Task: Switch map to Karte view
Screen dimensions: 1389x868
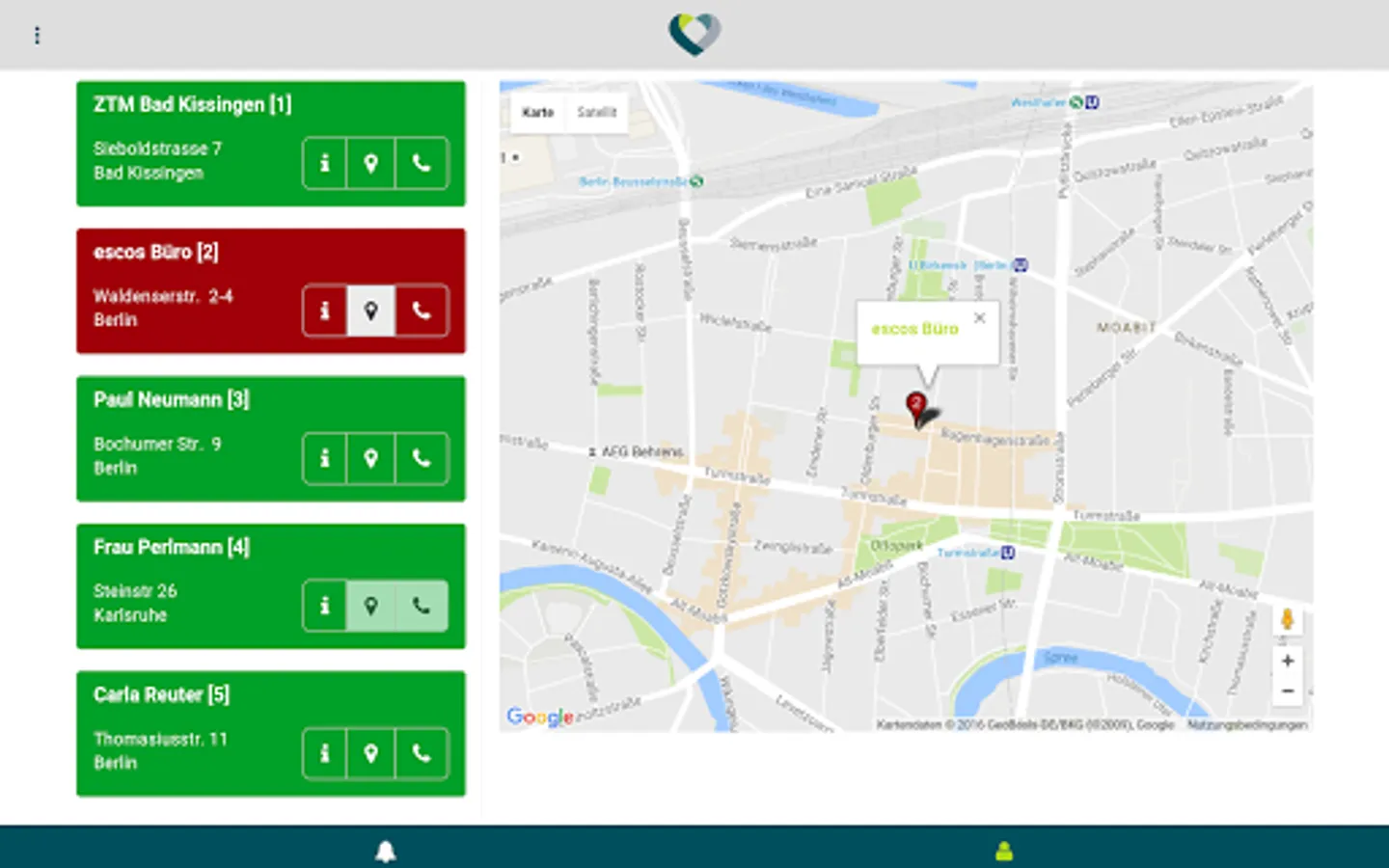Action: pos(538,112)
